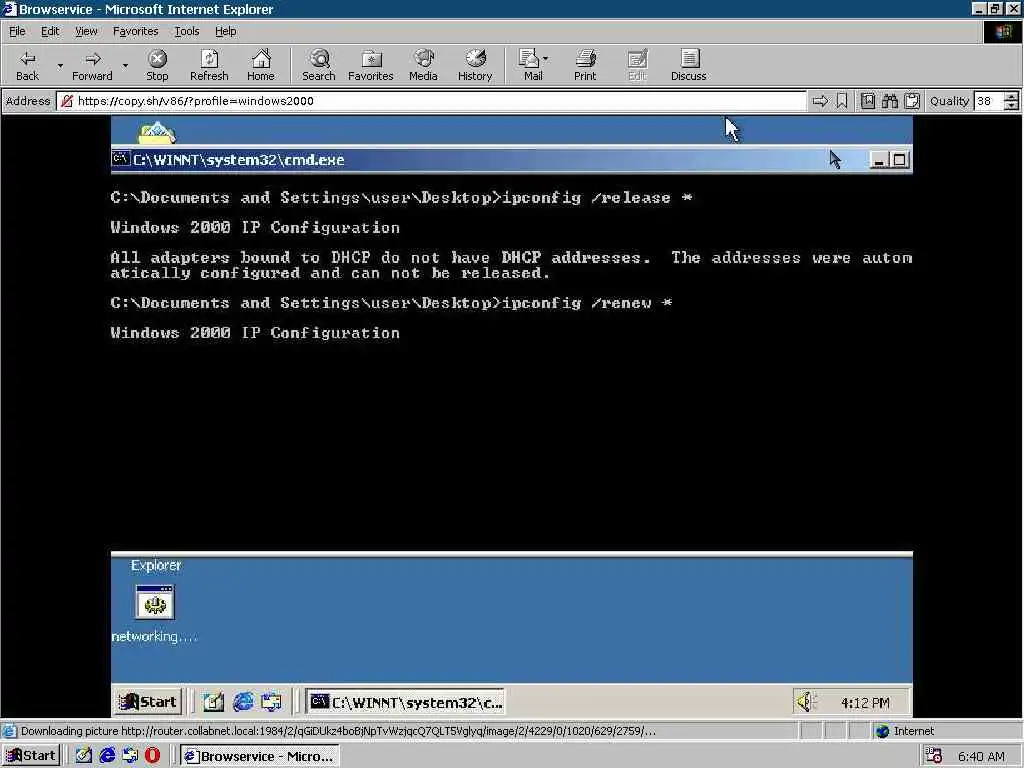Print the current page

pyautogui.click(x=585, y=65)
